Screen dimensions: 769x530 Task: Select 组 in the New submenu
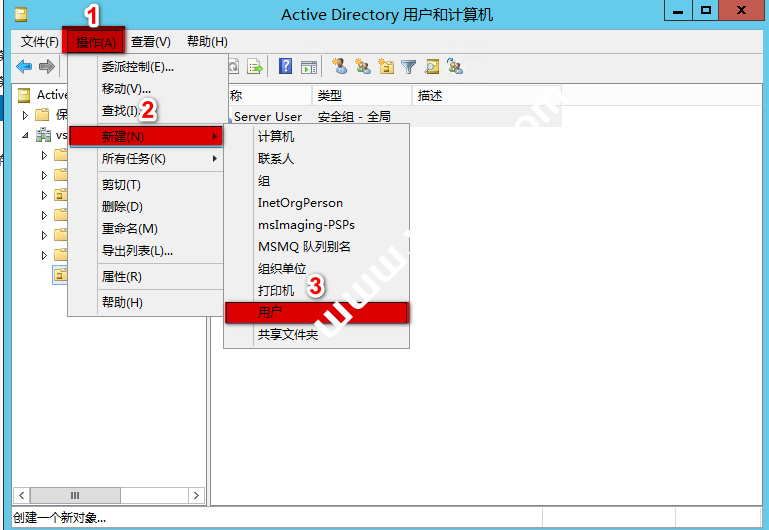[316, 180]
